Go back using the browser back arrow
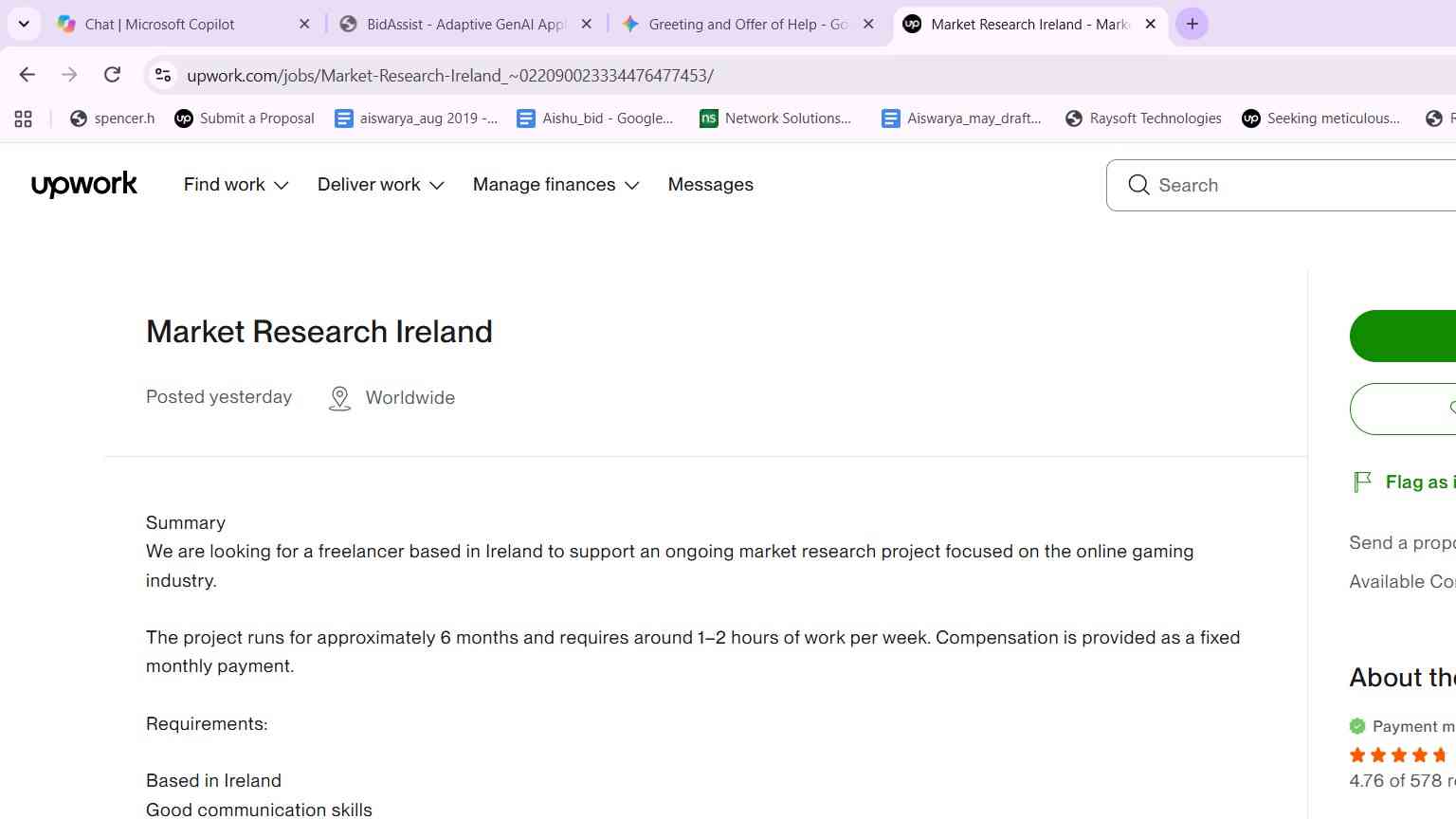 (27, 75)
